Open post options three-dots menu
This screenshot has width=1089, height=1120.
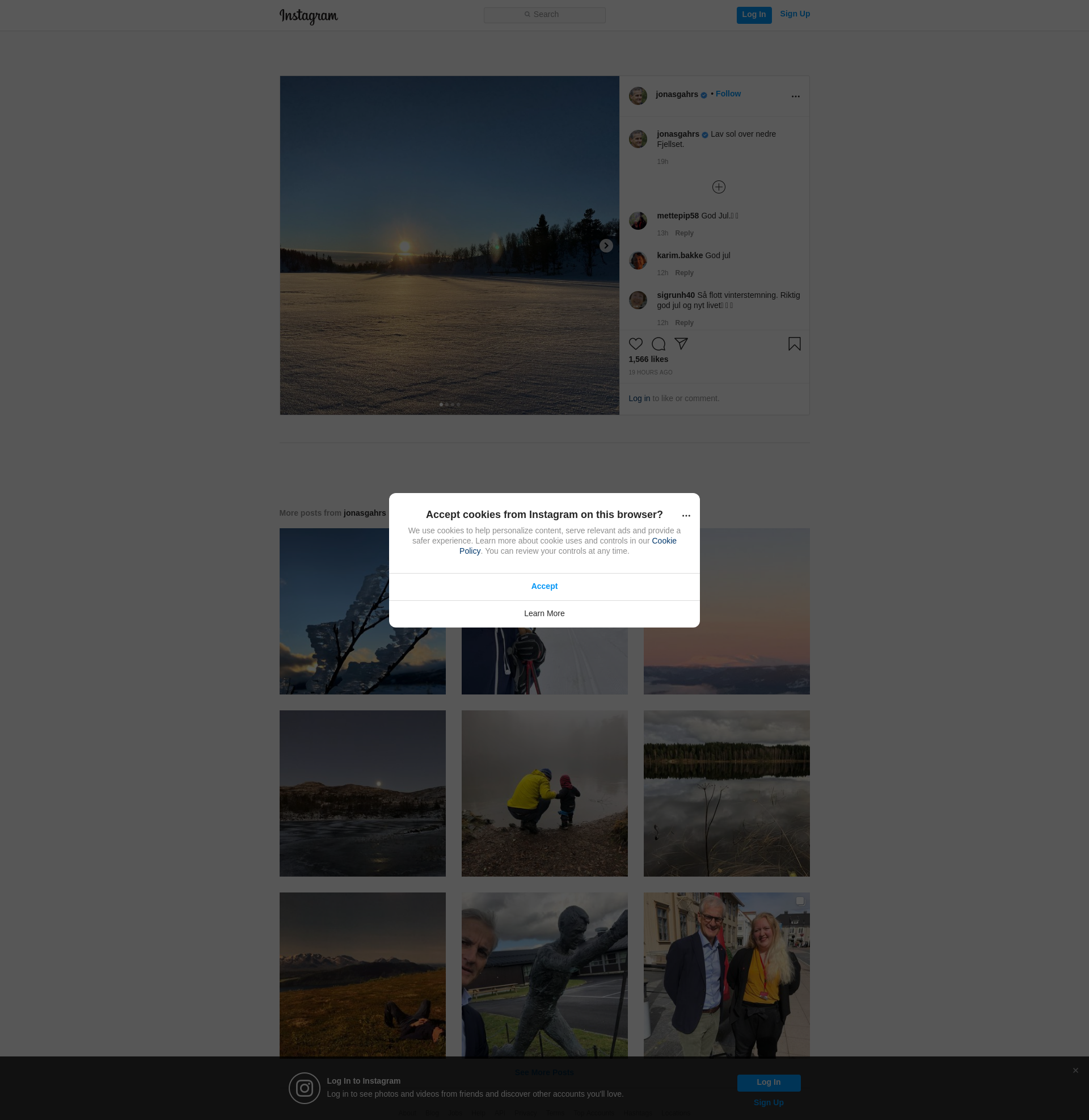[x=795, y=96]
